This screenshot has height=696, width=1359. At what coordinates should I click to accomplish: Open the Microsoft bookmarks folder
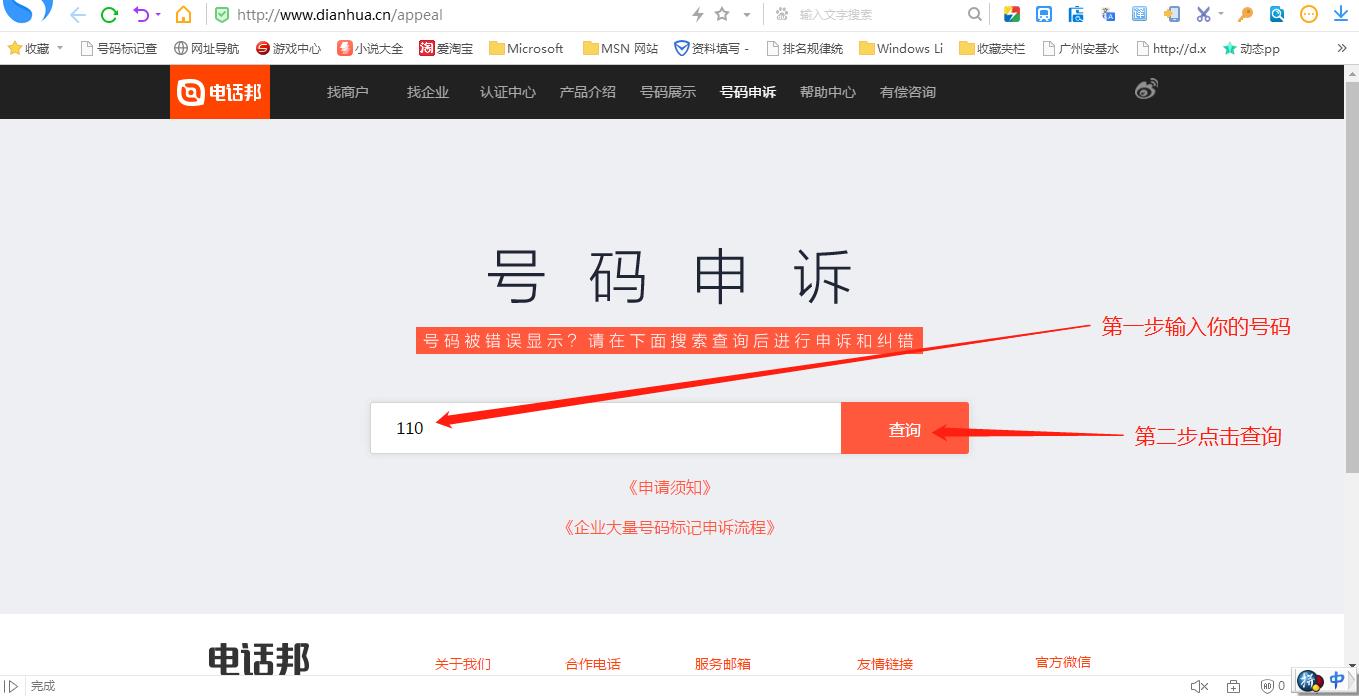coord(526,48)
